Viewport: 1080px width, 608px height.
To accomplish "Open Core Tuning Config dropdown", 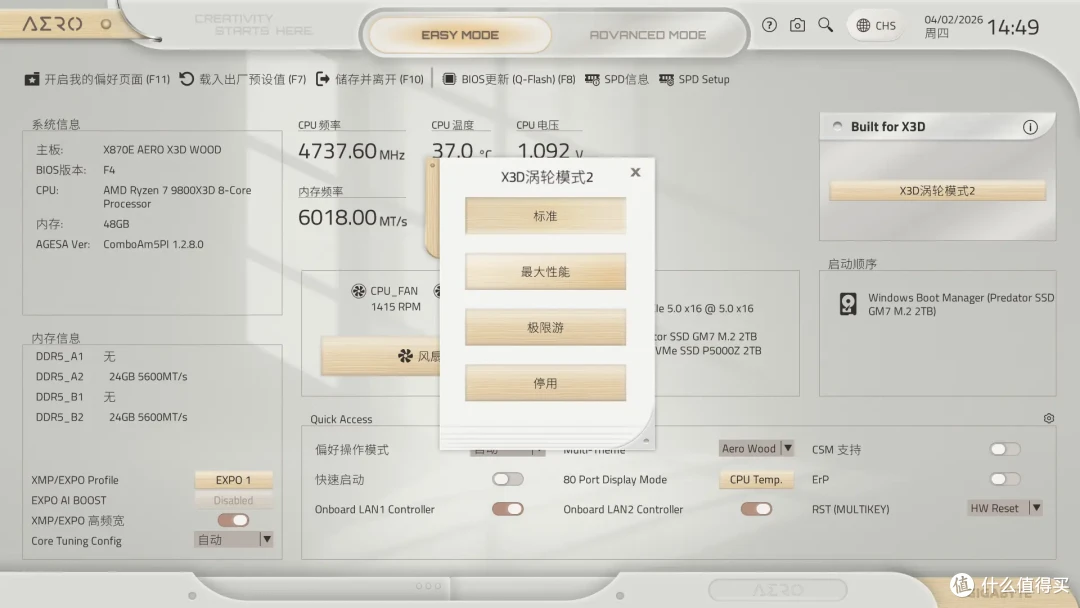I will tap(233, 540).
